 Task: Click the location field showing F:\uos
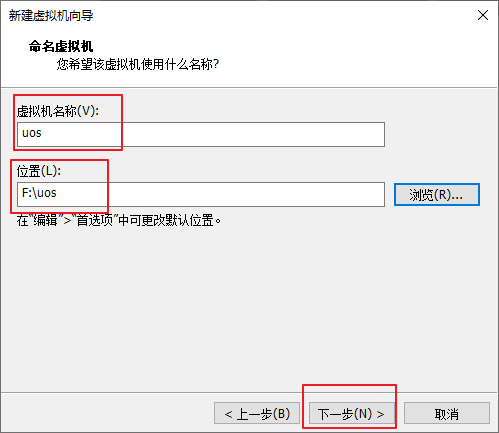click(x=201, y=194)
